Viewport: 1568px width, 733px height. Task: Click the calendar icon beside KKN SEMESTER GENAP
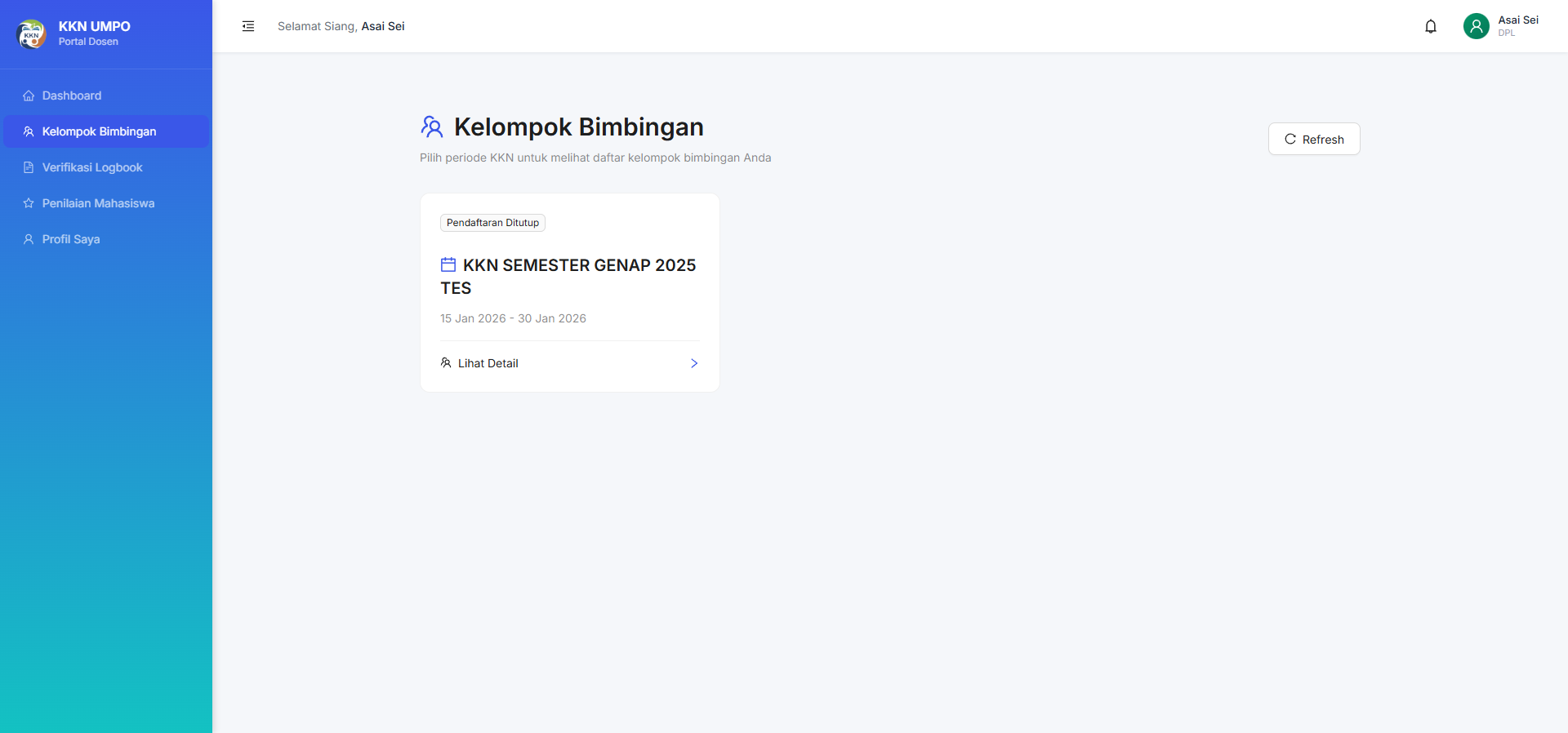448,264
